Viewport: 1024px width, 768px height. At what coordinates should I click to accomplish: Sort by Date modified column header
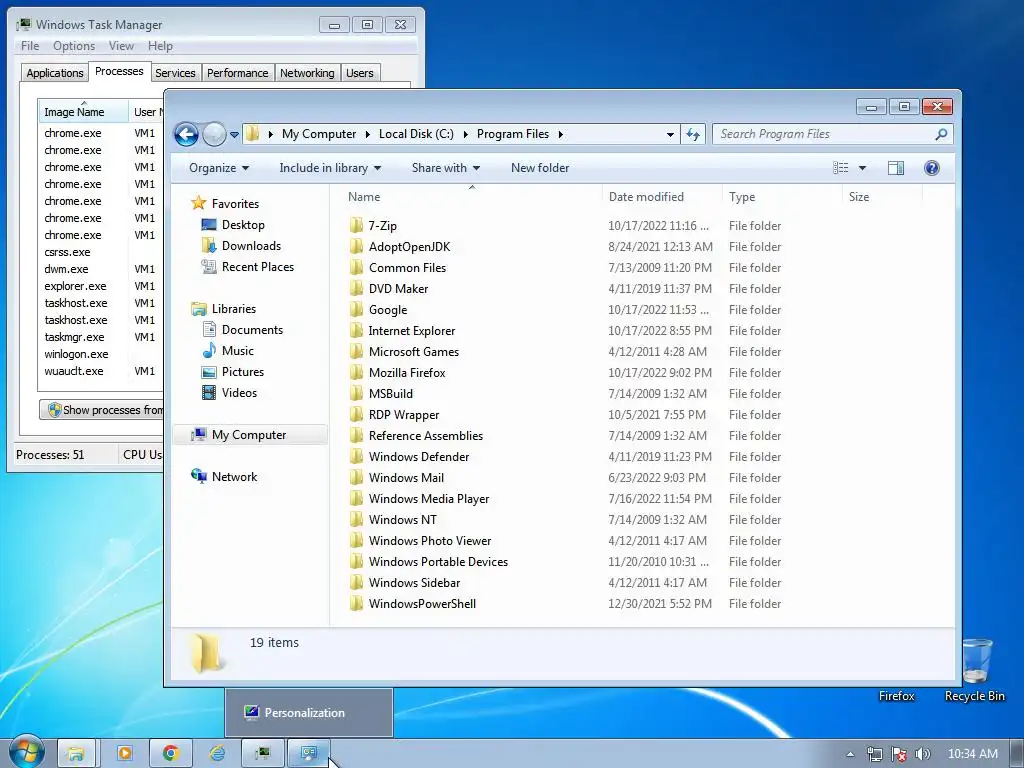click(x=662, y=197)
